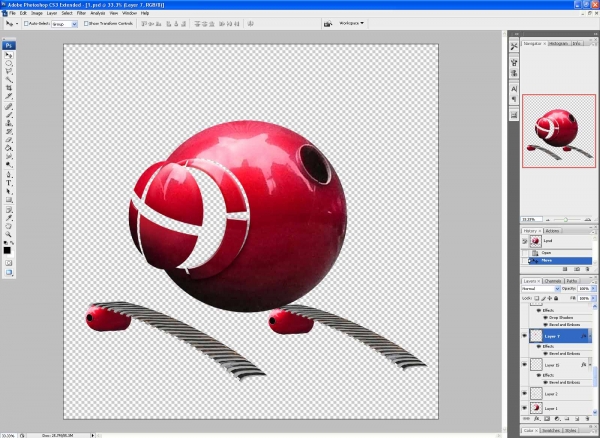Select the Eyedropper tool
The height and width of the screenshot is (438, 600).
click(x=8, y=218)
